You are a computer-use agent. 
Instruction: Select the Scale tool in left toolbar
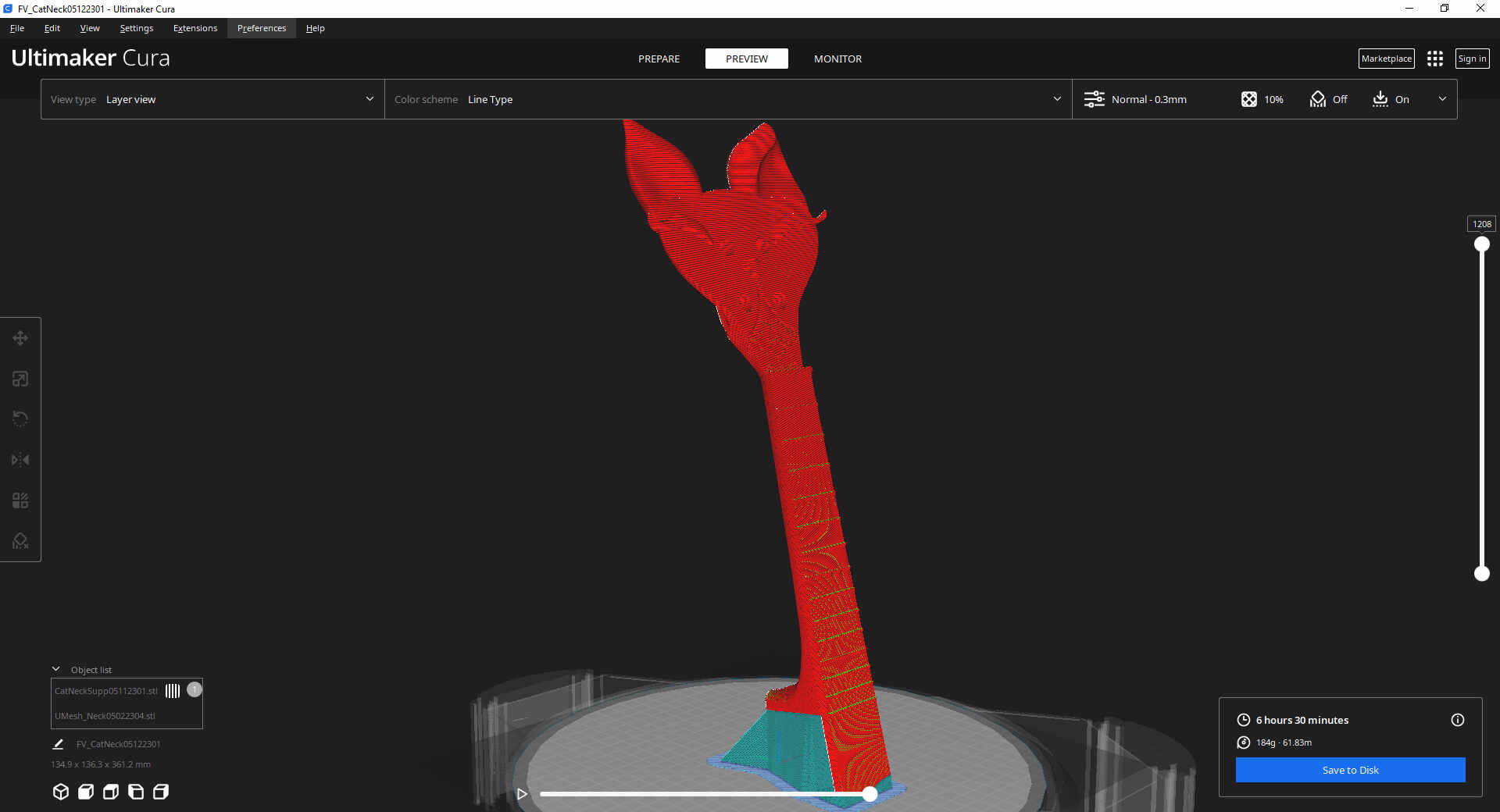(20, 379)
